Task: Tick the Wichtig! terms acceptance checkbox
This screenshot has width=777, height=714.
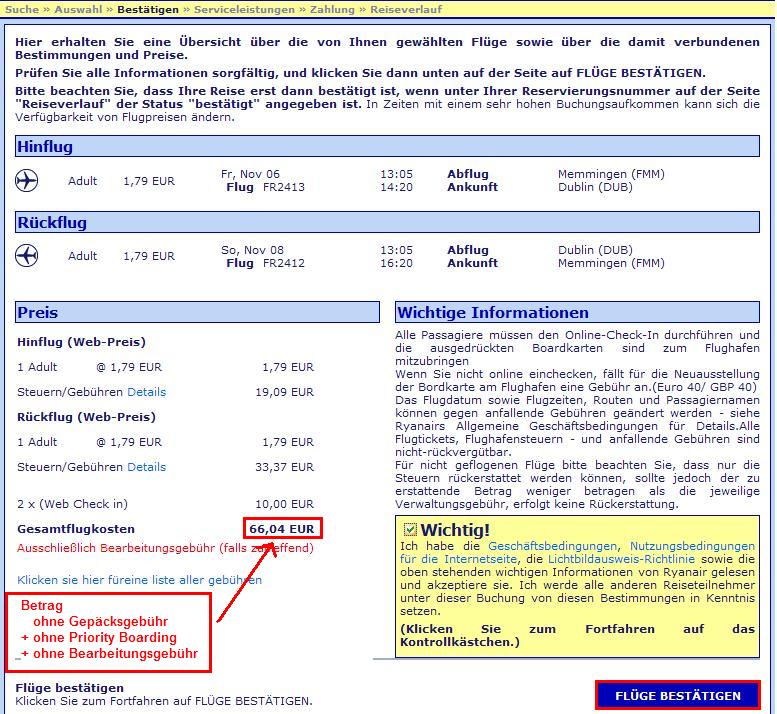Action: click(x=409, y=529)
